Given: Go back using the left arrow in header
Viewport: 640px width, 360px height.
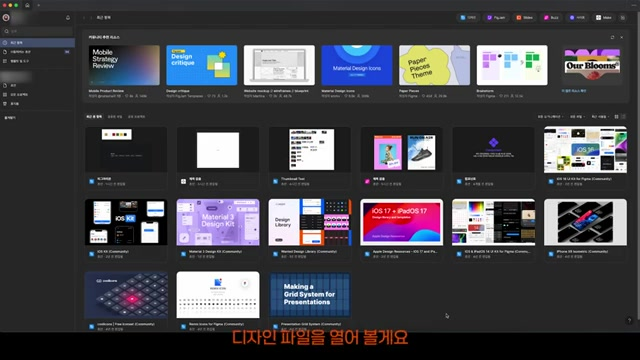Looking at the screenshot, I should point(84,18).
